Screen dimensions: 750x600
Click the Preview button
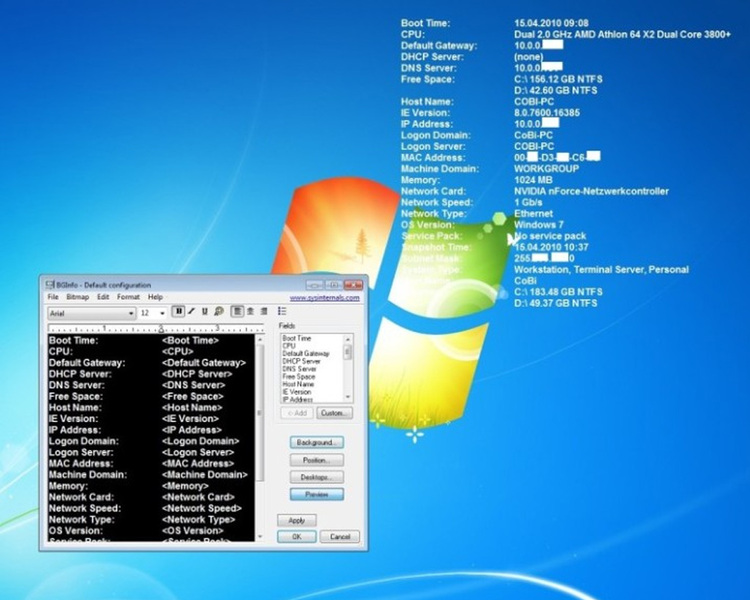[317, 494]
